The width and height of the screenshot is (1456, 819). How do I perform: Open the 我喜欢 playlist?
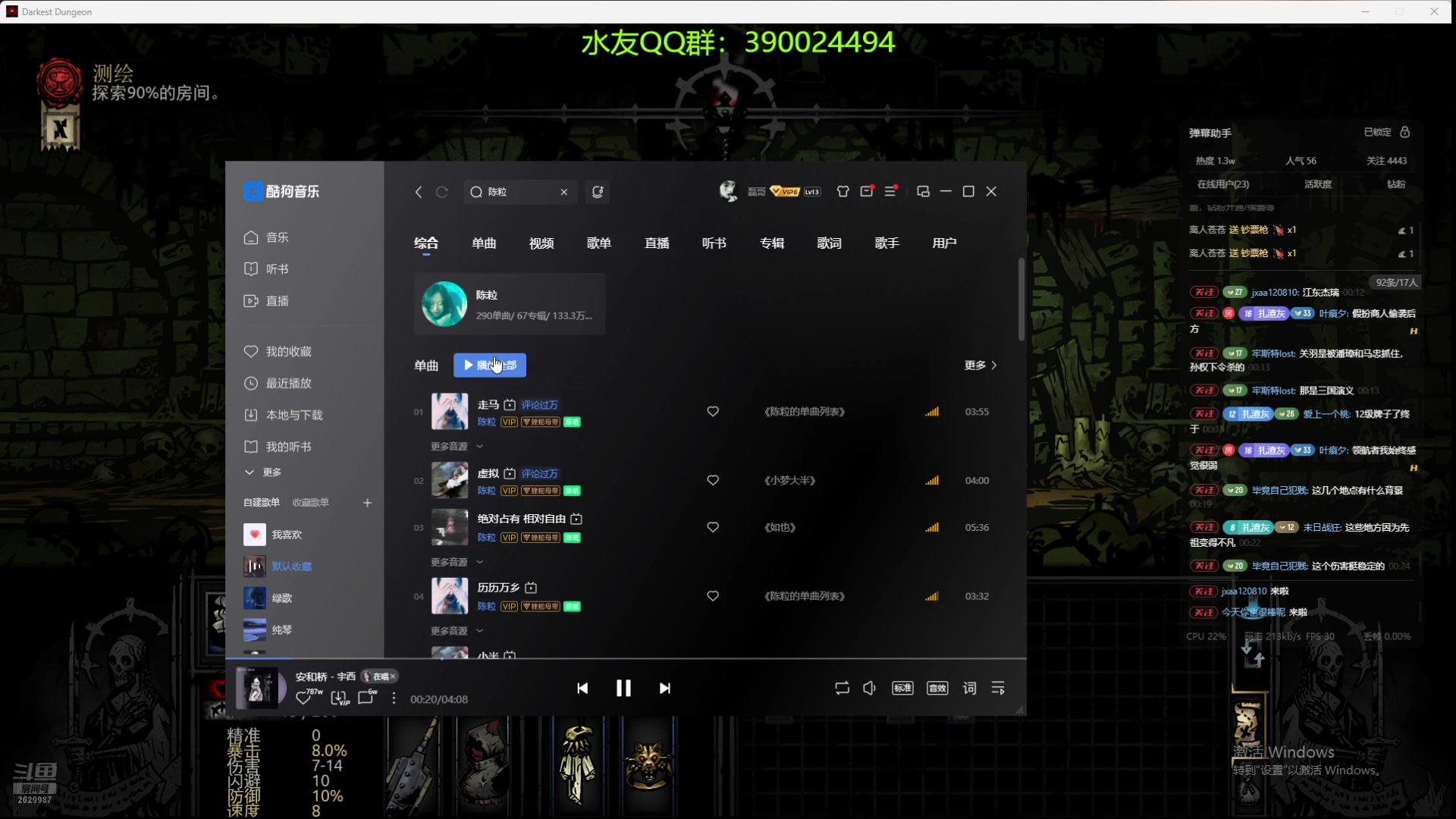(273, 535)
